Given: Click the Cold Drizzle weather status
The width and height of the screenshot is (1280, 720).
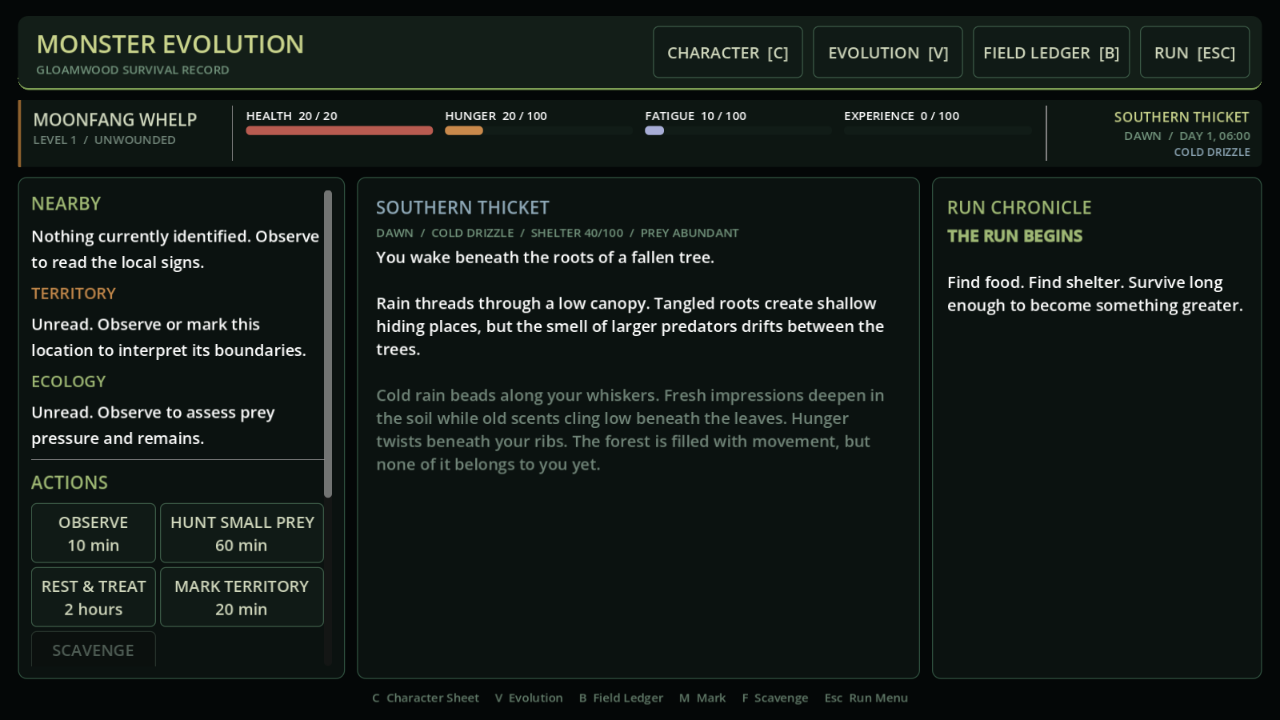Looking at the screenshot, I should pos(1212,152).
